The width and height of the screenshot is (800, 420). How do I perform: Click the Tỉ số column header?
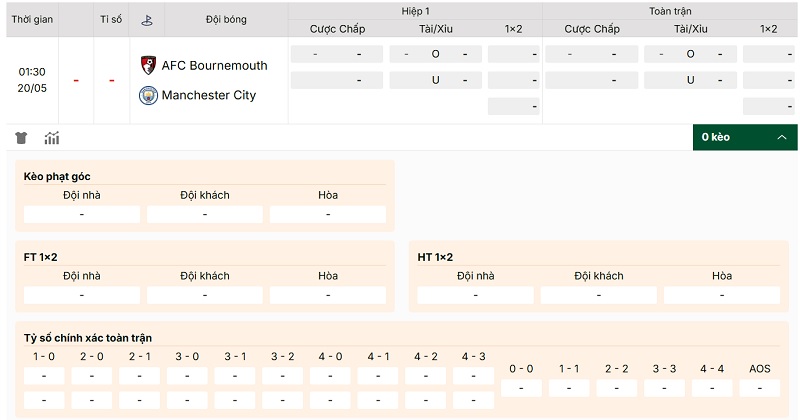pos(111,19)
